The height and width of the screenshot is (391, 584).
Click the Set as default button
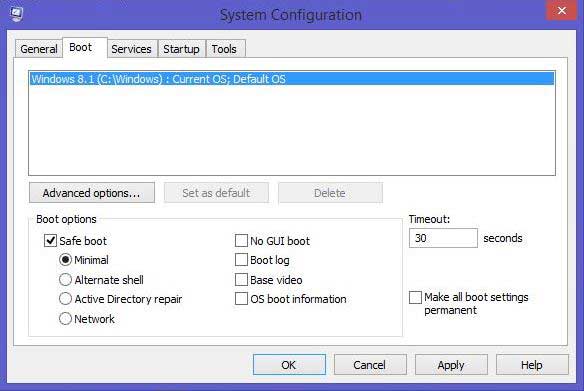pyautogui.click(x=216, y=193)
